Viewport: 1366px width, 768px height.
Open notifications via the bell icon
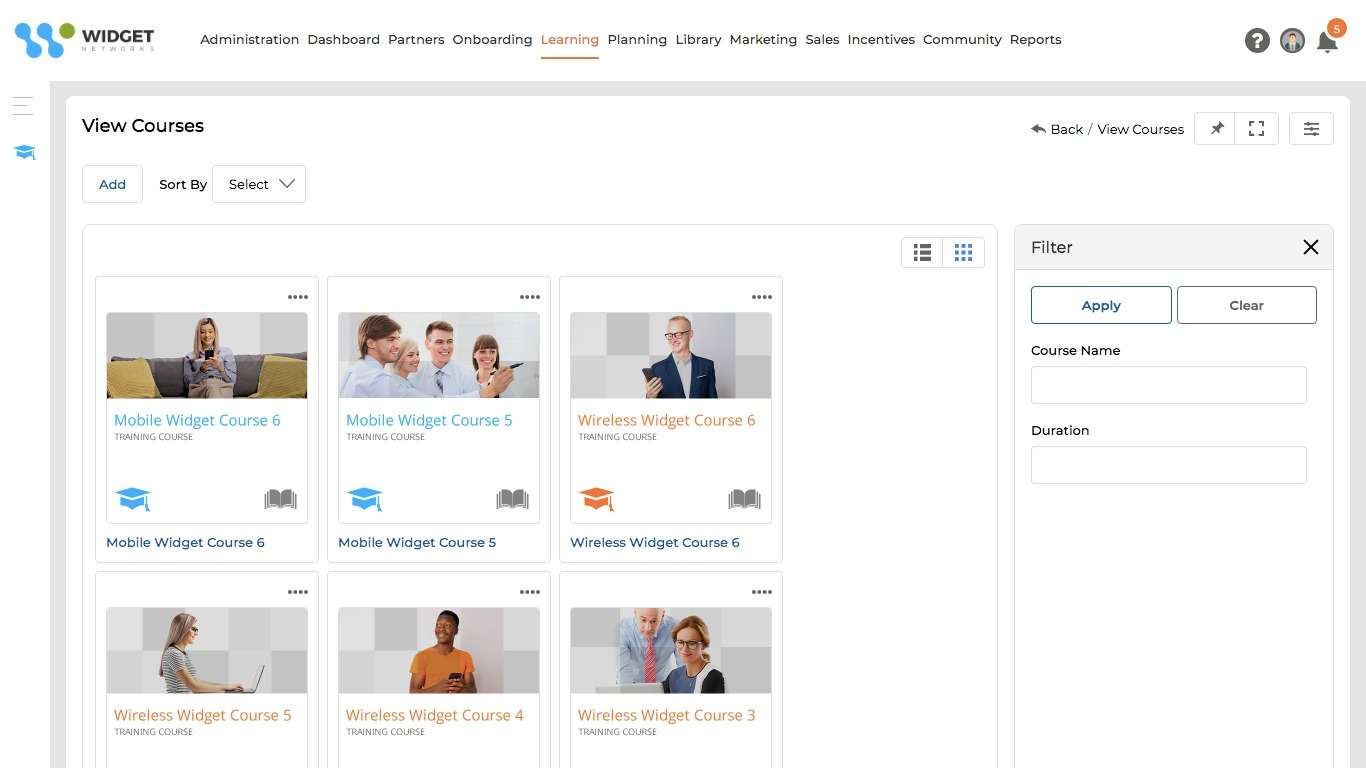1328,41
